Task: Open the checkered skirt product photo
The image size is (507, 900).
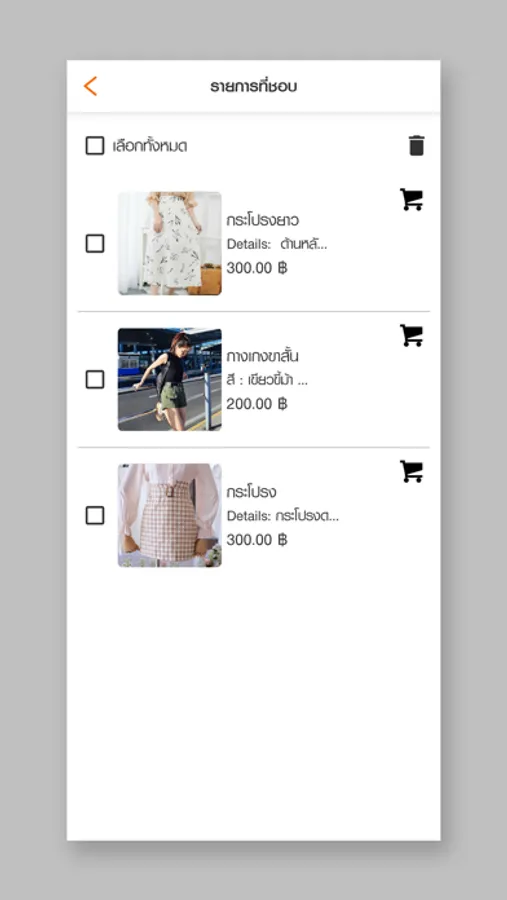Action: tap(169, 515)
